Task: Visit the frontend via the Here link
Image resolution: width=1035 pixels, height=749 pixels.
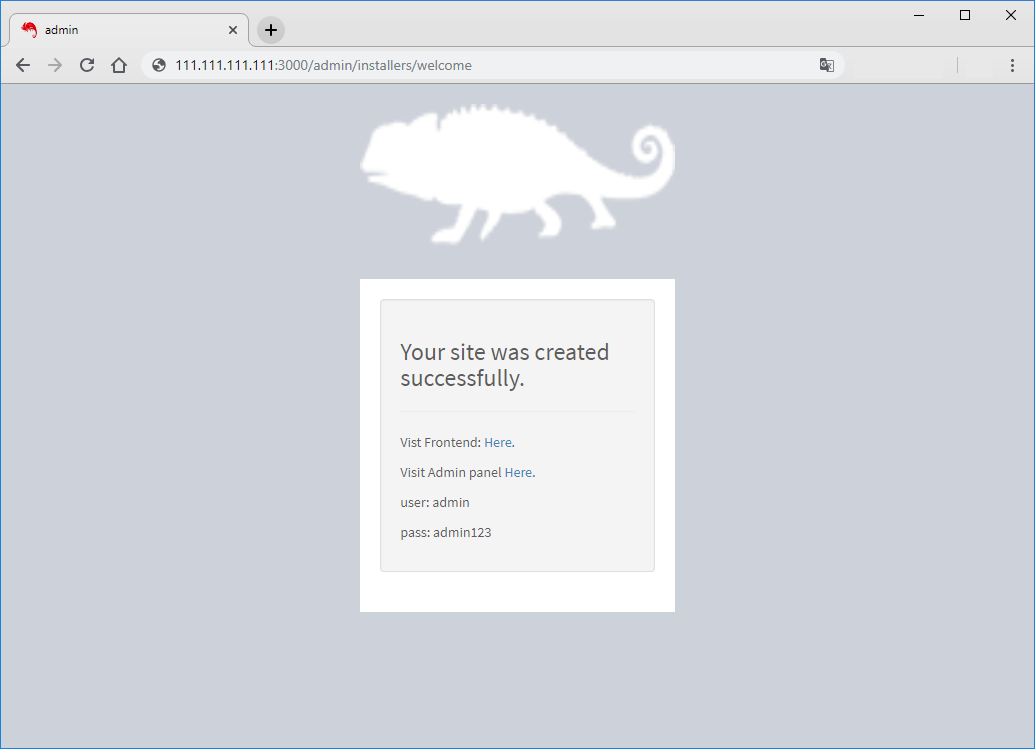Action: pyautogui.click(x=497, y=442)
